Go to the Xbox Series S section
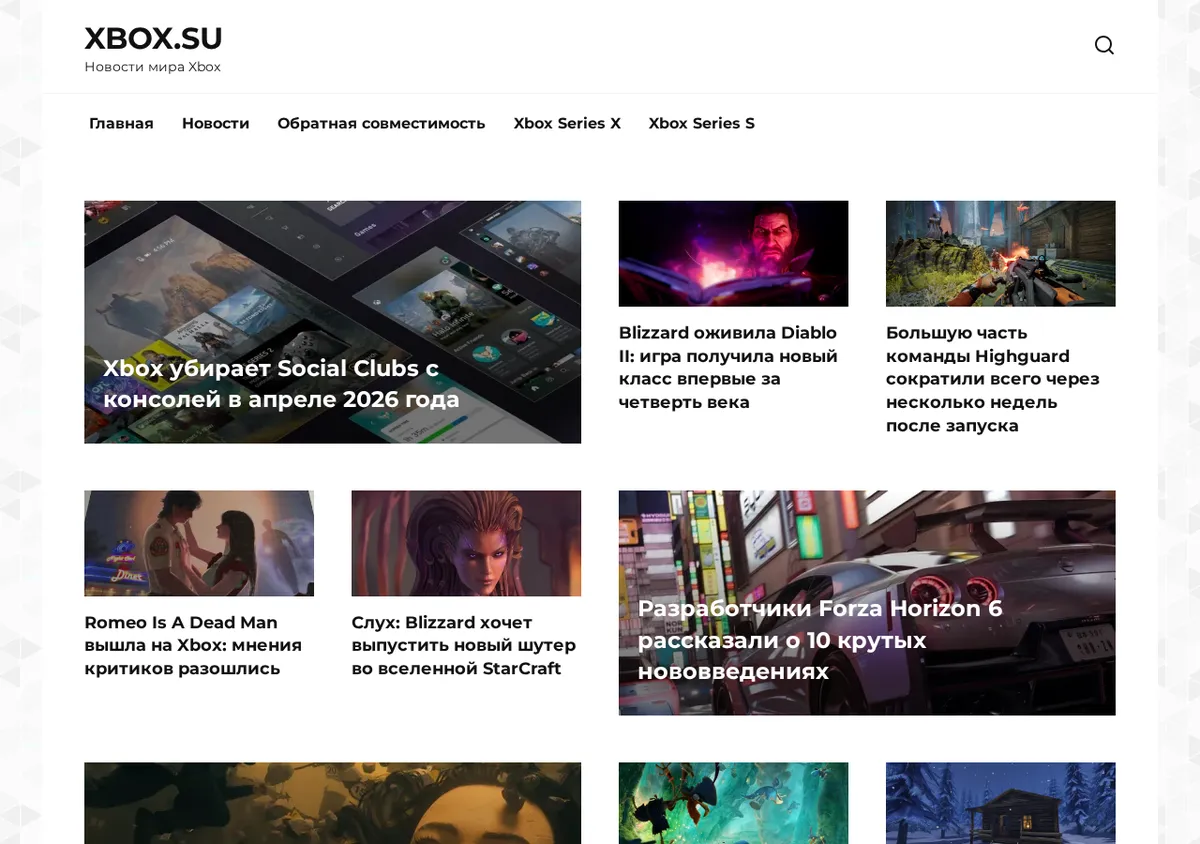Viewport: 1200px width, 844px height. [x=701, y=123]
